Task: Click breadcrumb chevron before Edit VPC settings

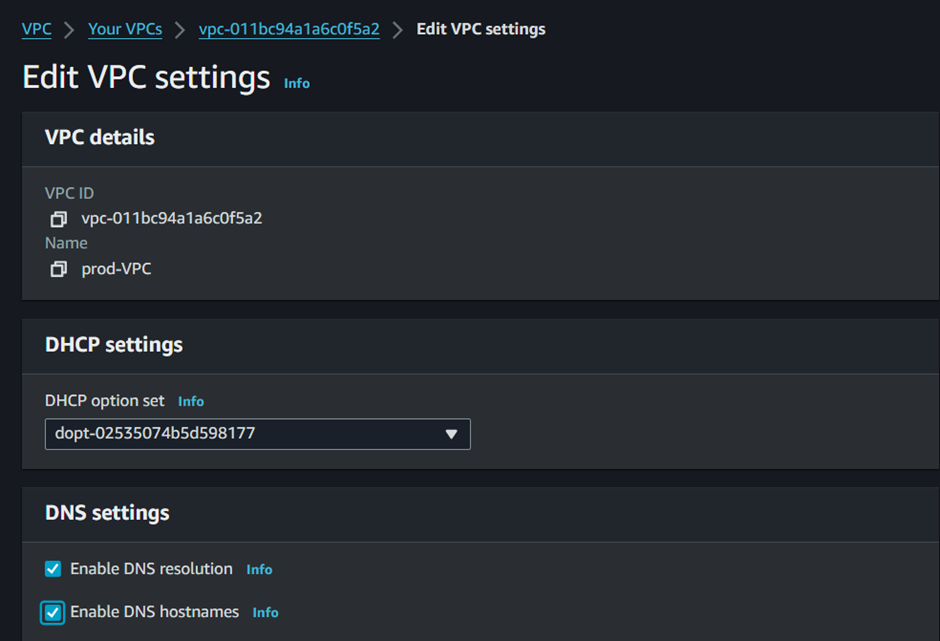Action: 397,30
